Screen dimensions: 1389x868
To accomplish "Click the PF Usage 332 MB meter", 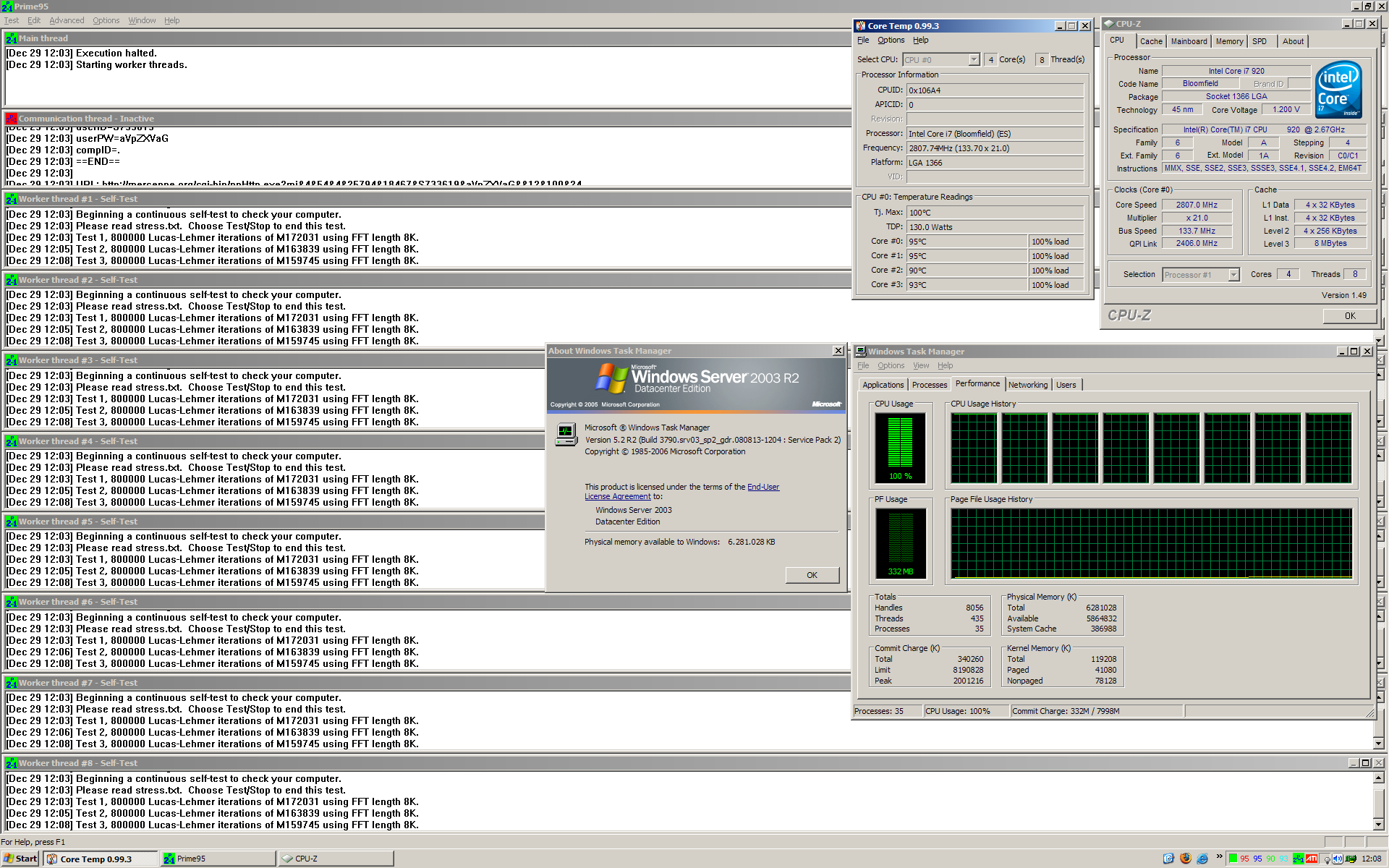I will (x=900, y=542).
